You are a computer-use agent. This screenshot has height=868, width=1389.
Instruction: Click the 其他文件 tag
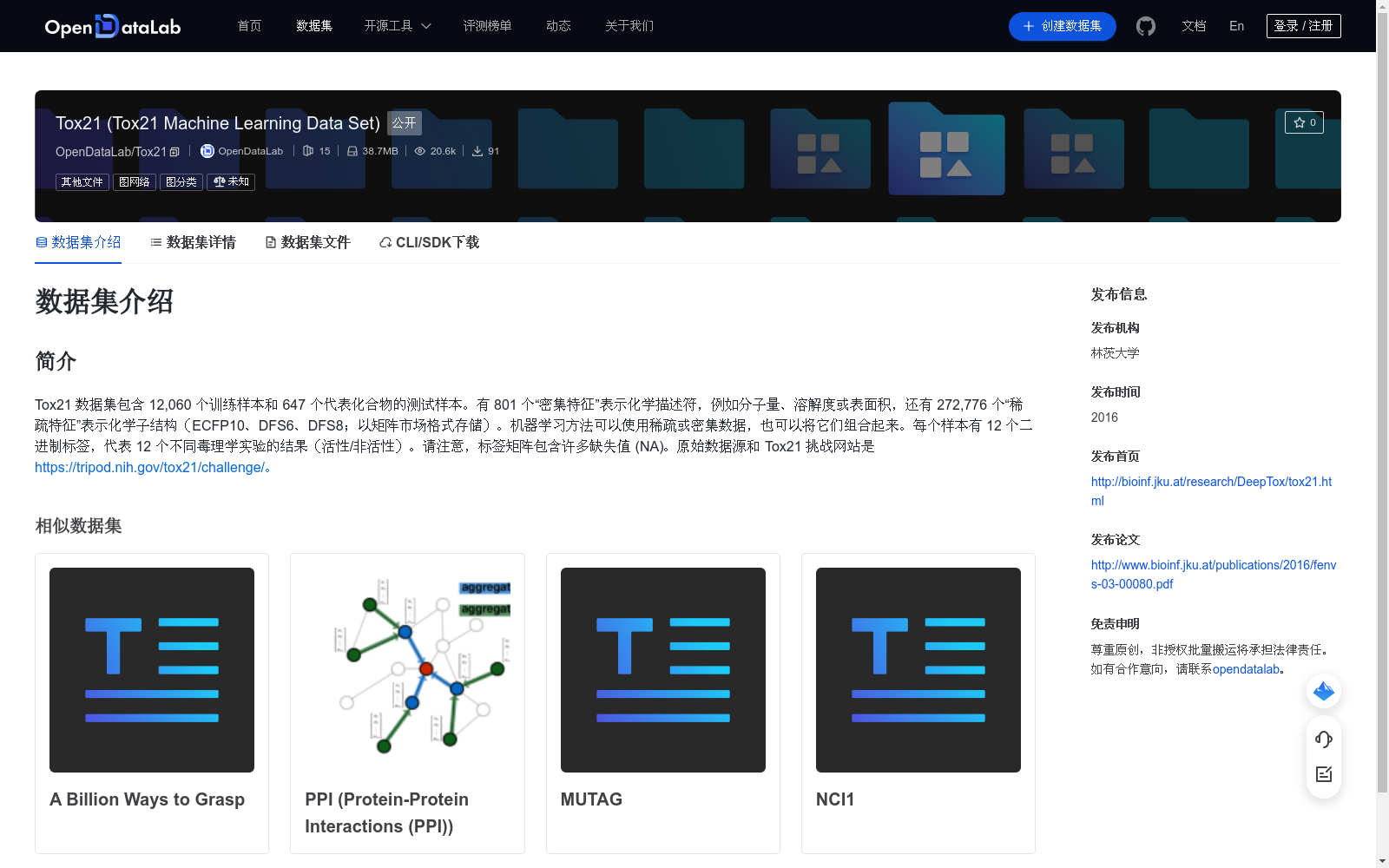[82, 182]
